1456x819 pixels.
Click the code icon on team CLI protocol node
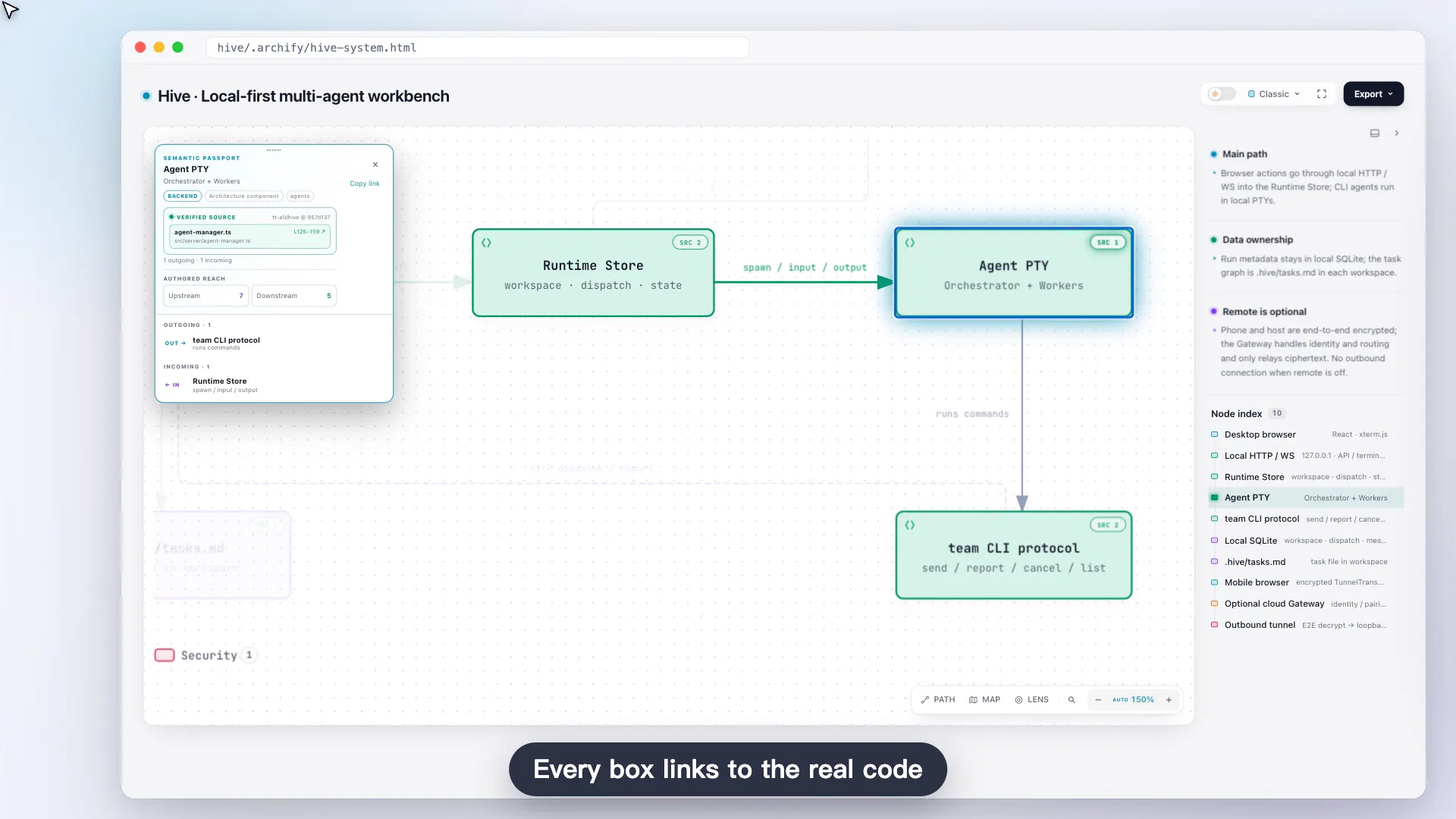point(910,525)
